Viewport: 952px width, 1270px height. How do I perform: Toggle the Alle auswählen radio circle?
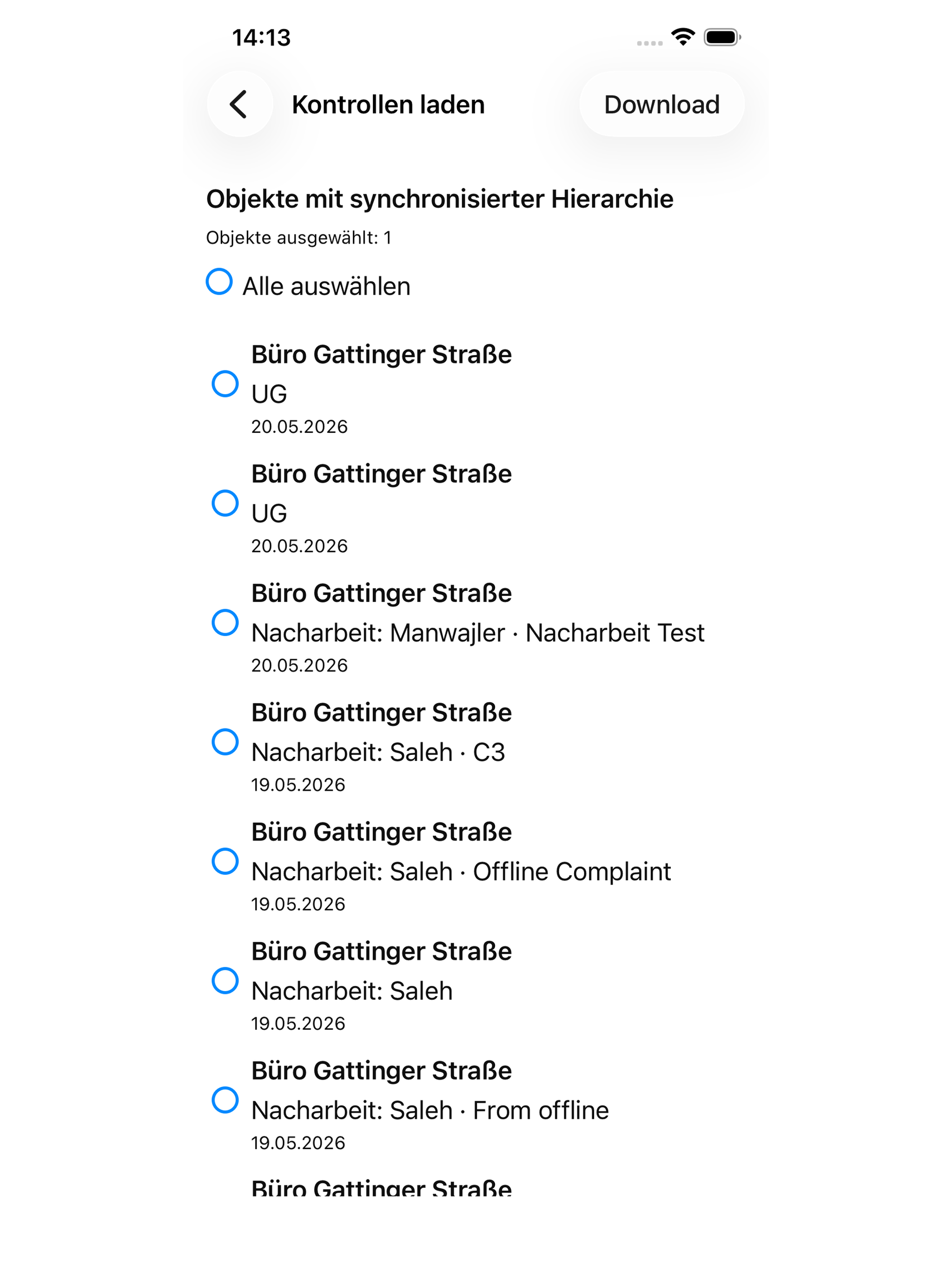219,281
